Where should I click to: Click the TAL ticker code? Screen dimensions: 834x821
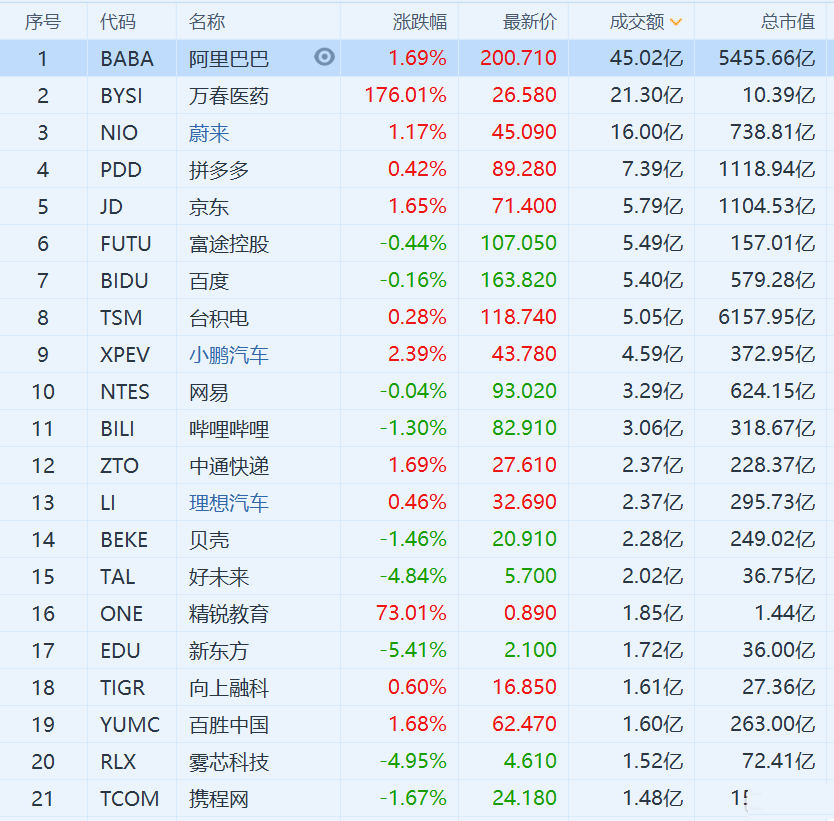tap(118, 576)
